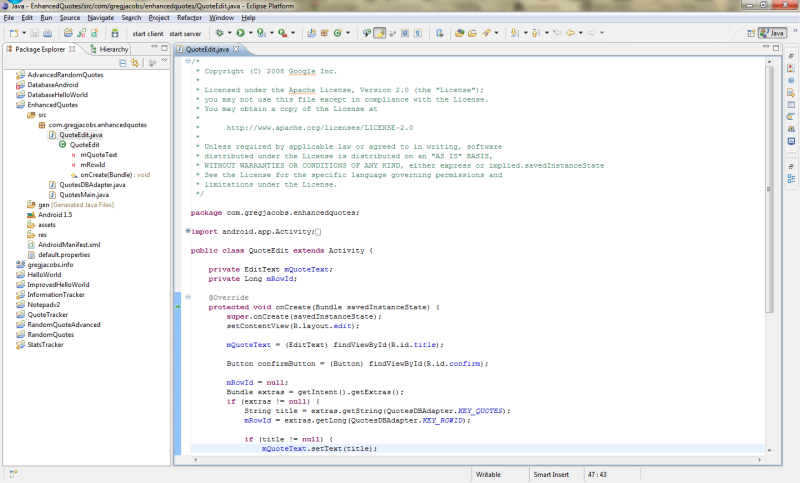Maximize the editor area
This screenshot has width=800, height=483.
(776, 49)
